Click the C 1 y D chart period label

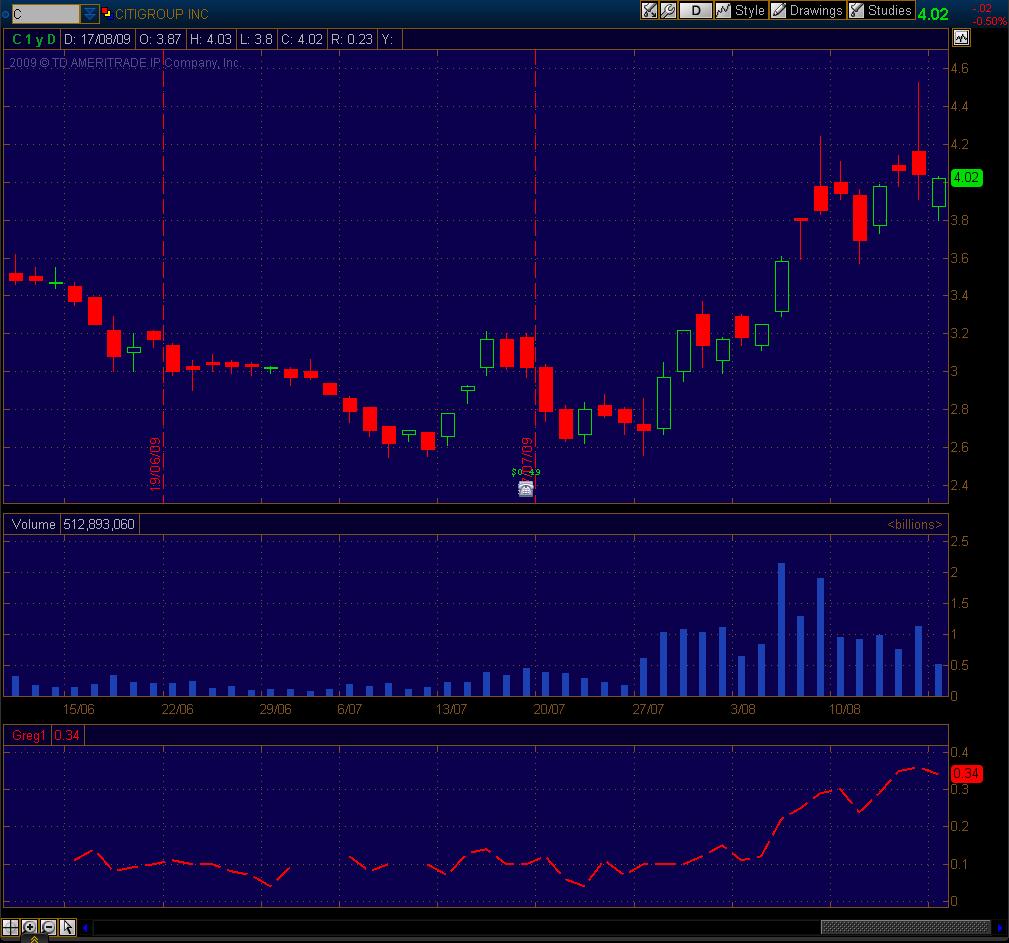click(33, 39)
